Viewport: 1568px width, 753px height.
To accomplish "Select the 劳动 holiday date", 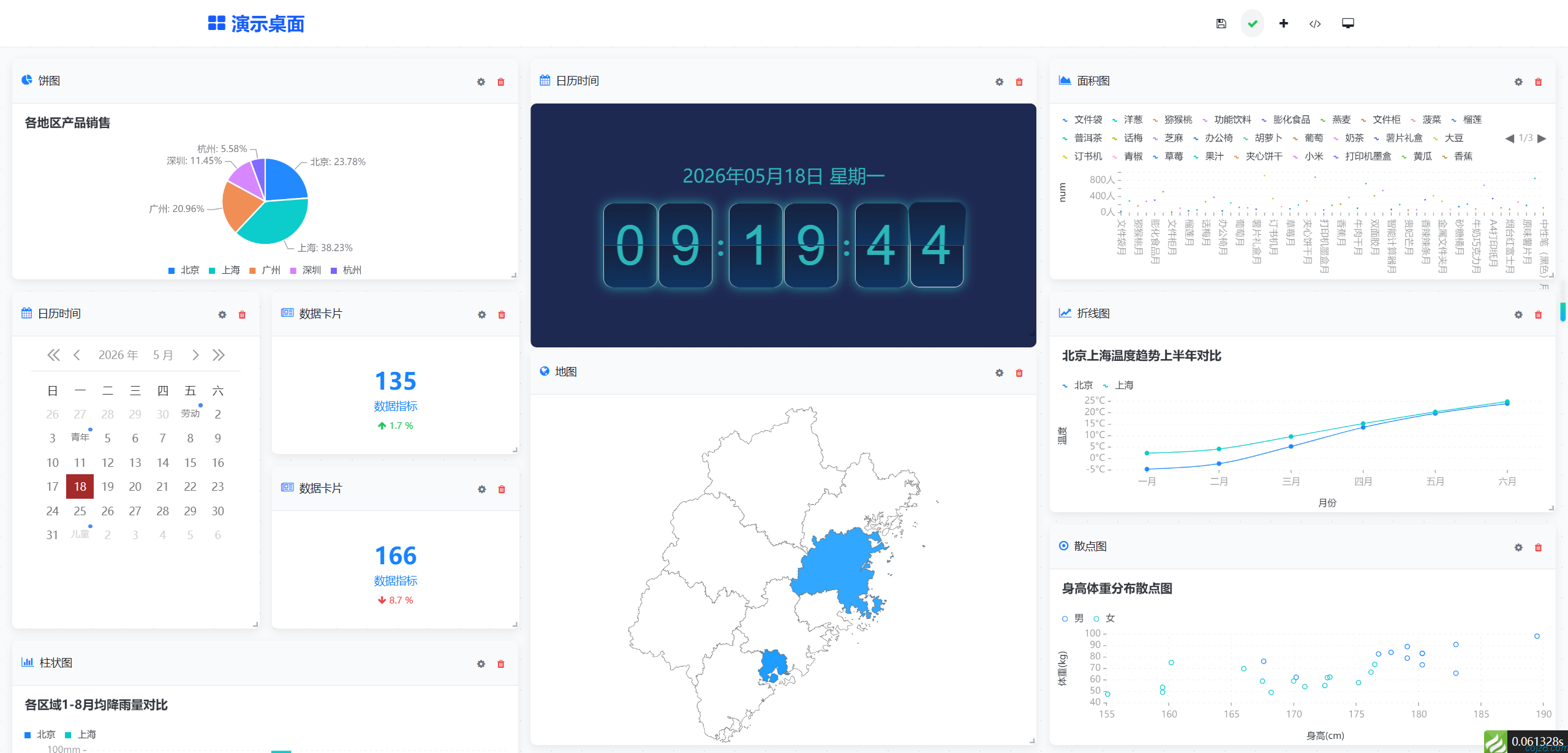I will pos(190,414).
